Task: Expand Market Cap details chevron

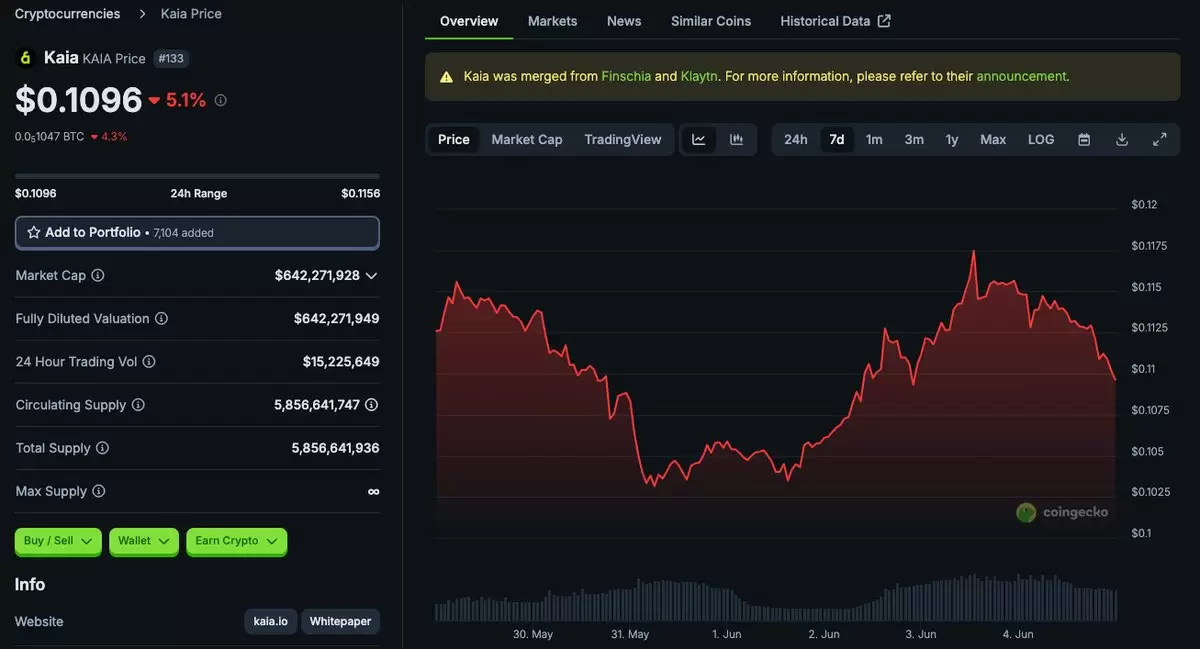Action: (371, 275)
